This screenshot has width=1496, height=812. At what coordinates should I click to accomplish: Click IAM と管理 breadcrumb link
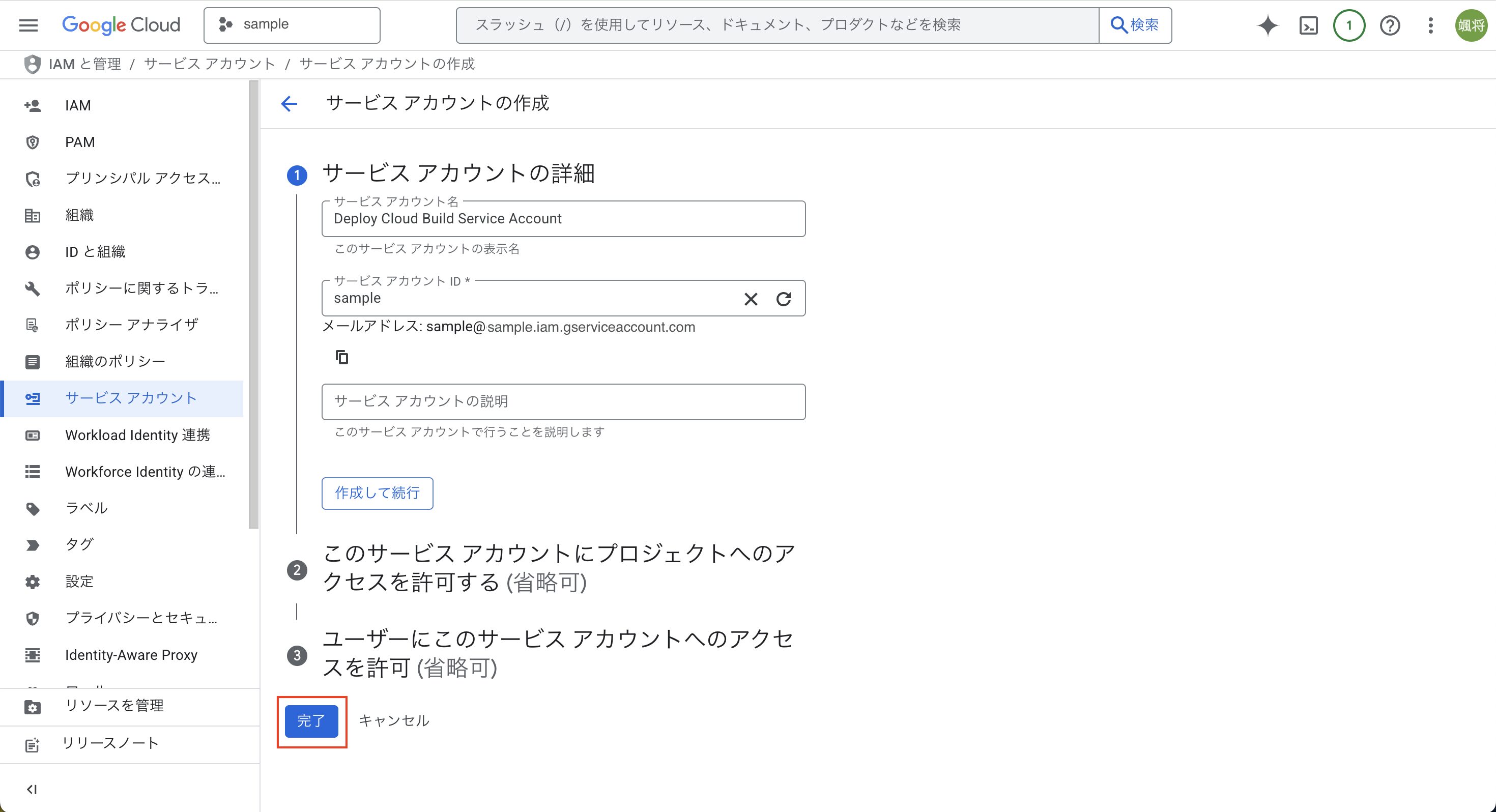pos(85,64)
